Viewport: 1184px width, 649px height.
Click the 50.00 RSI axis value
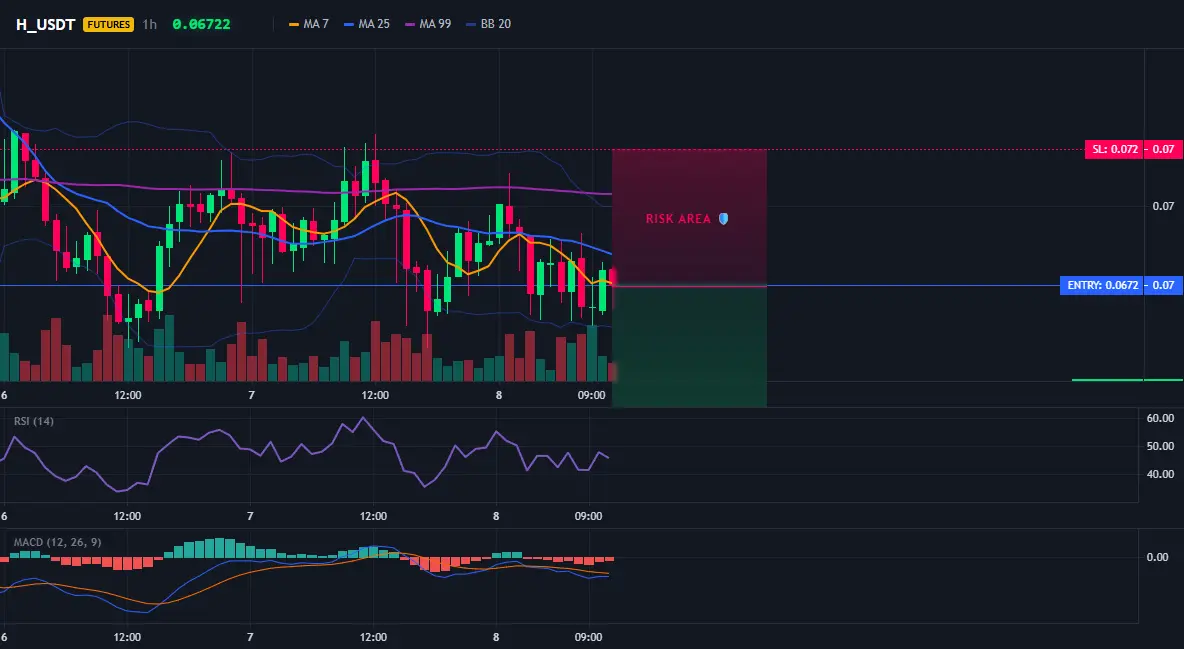(1160, 447)
